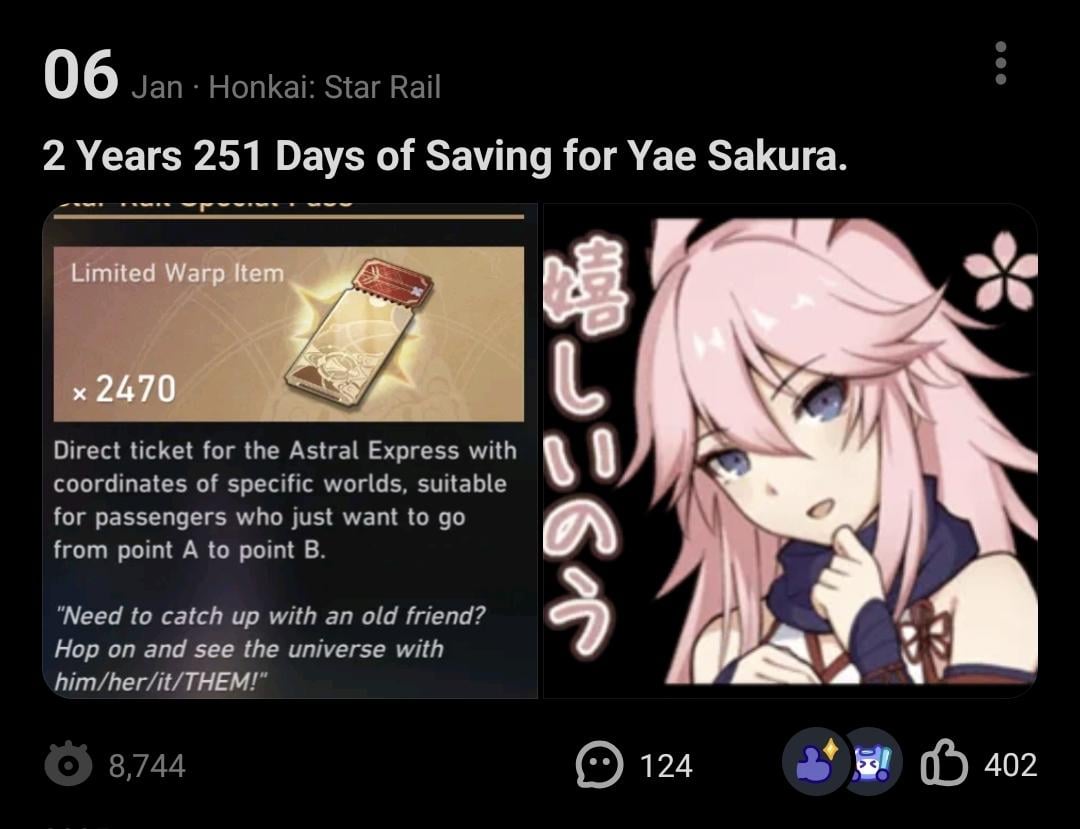Click the 124 comments count

666,765
